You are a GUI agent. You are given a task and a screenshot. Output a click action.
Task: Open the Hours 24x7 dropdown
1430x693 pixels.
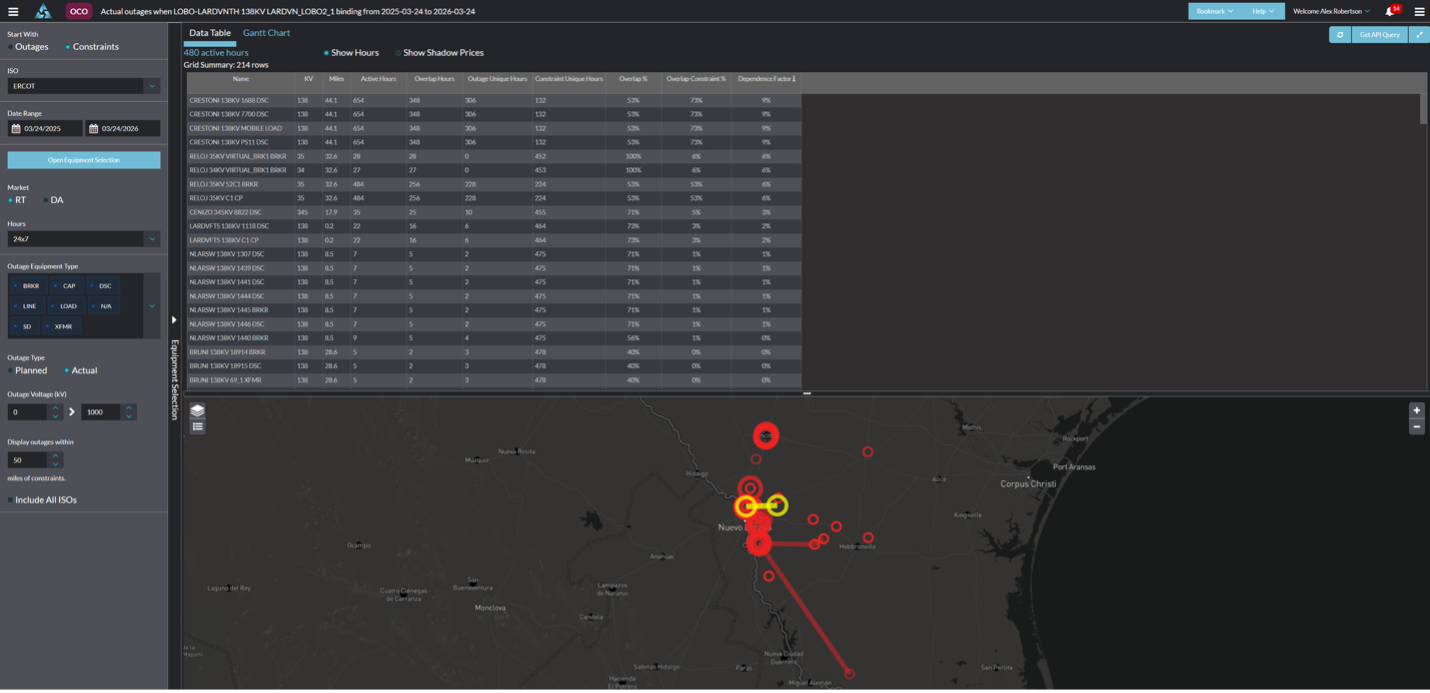click(x=83, y=239)
